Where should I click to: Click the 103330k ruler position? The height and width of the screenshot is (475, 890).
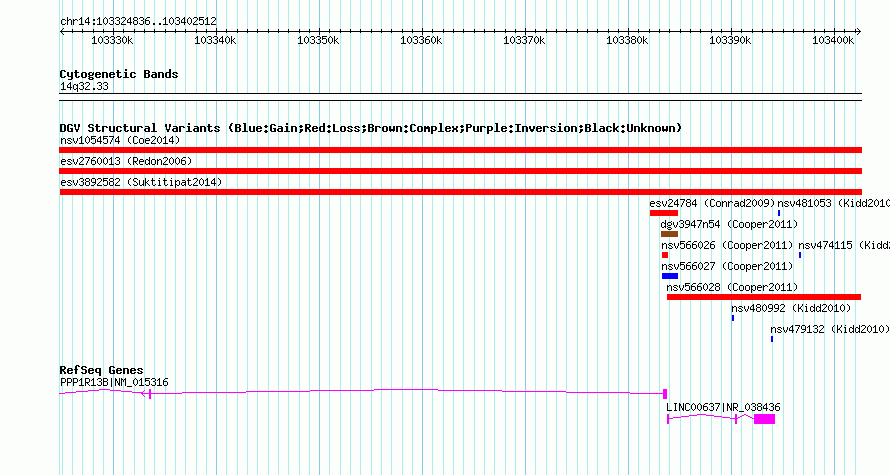(112, 40)
